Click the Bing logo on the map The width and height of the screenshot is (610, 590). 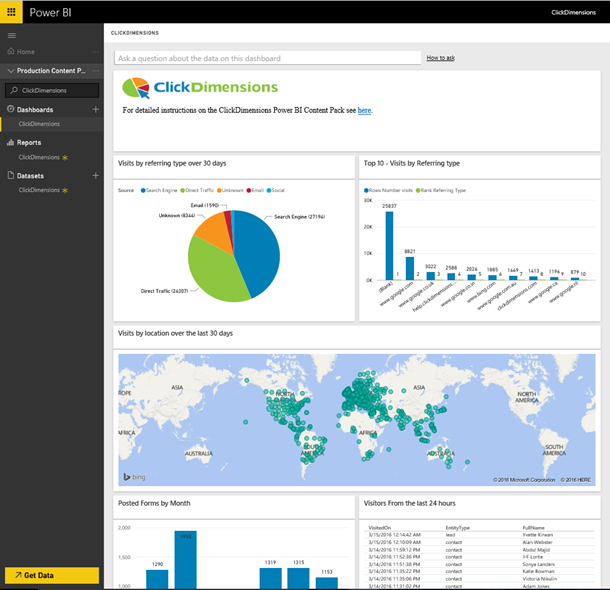click(134, 477)
